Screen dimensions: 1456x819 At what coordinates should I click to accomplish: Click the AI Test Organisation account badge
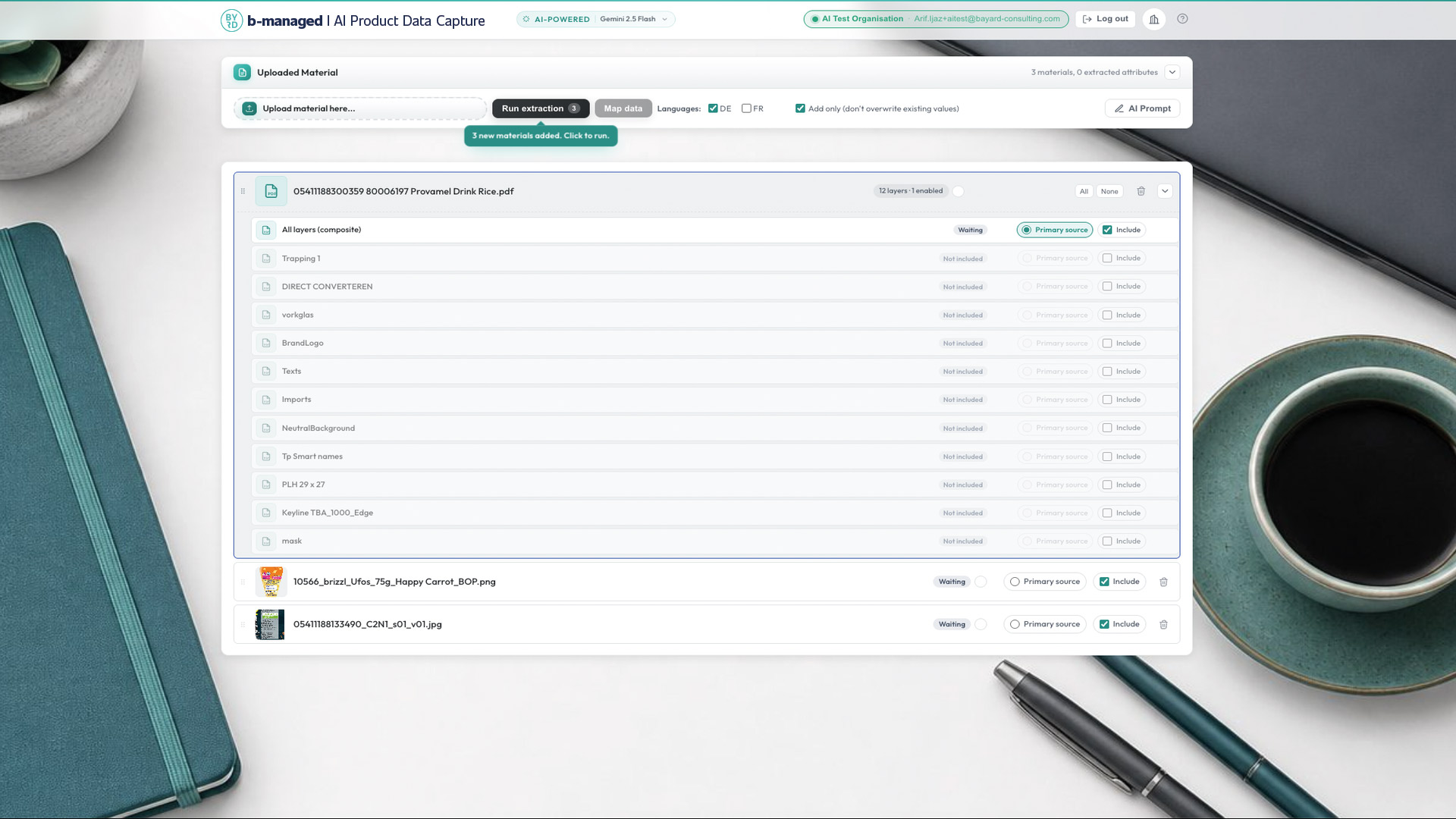(x=936, y=19)
